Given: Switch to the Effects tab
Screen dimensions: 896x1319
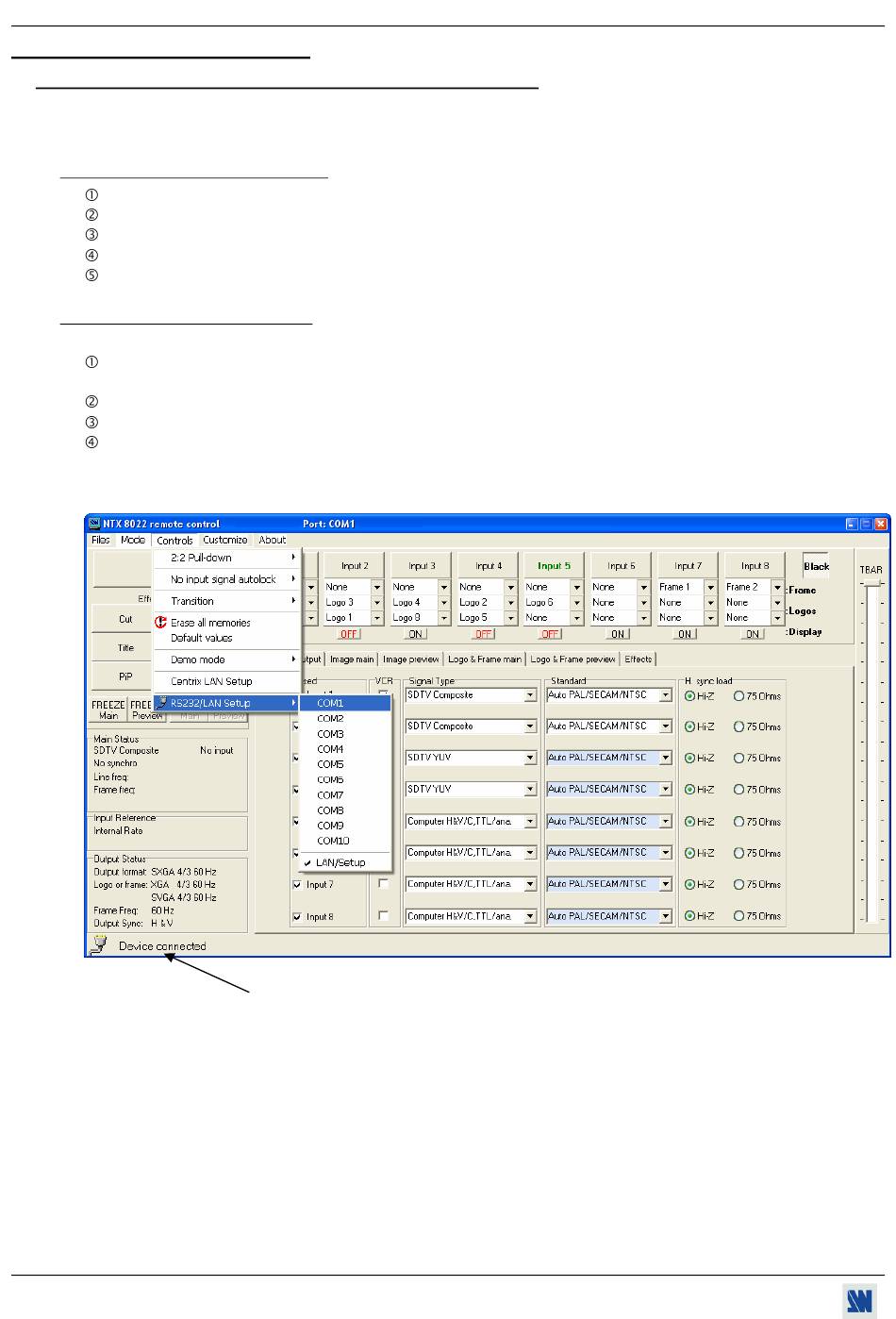Looking at the screenshot, I should click(x=639, y=659).
